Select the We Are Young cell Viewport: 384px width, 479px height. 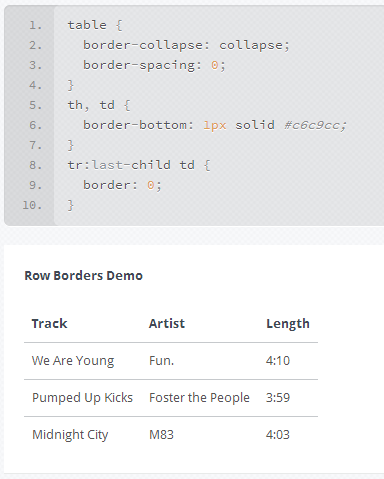click(x=73, y=361)
